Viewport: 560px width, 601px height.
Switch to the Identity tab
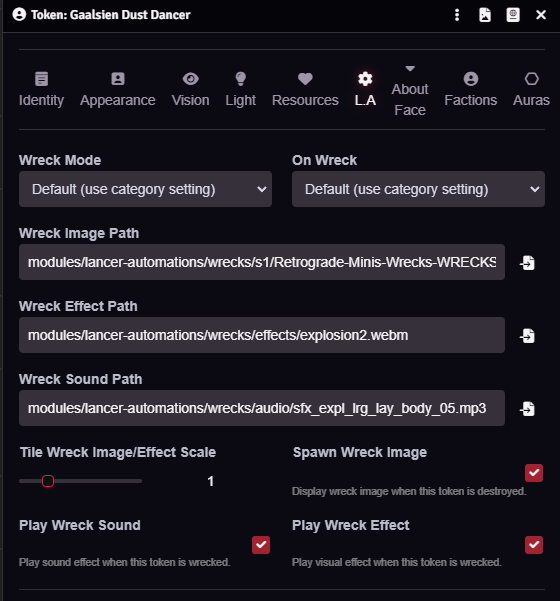tap(41, 89)
